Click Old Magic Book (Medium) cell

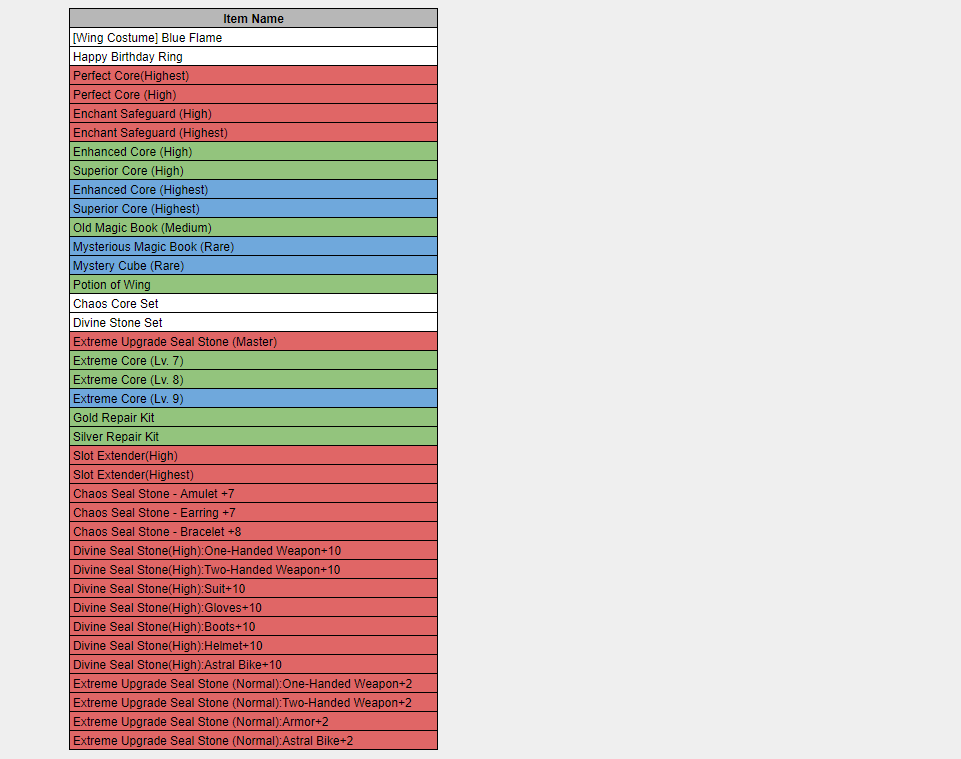click(253, 227)
